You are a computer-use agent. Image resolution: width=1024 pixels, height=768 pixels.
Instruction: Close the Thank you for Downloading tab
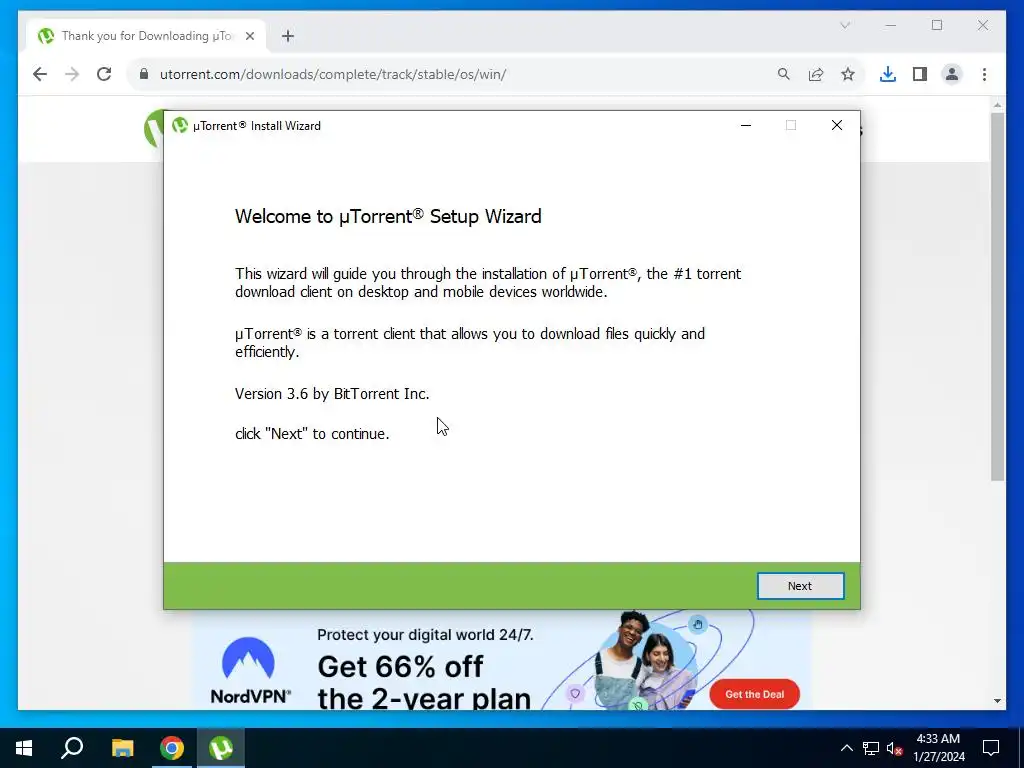coord(249,36)
